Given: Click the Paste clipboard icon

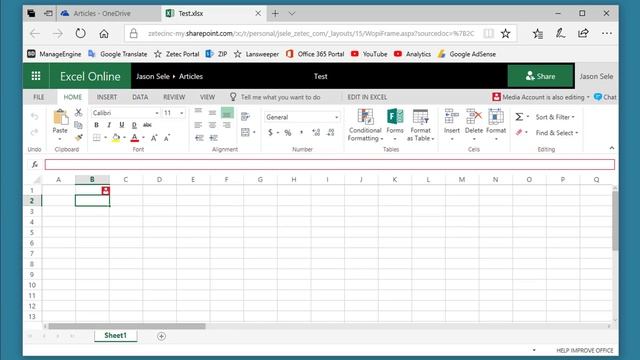Looking at the screenshot, I should click(x=60, y=118).
